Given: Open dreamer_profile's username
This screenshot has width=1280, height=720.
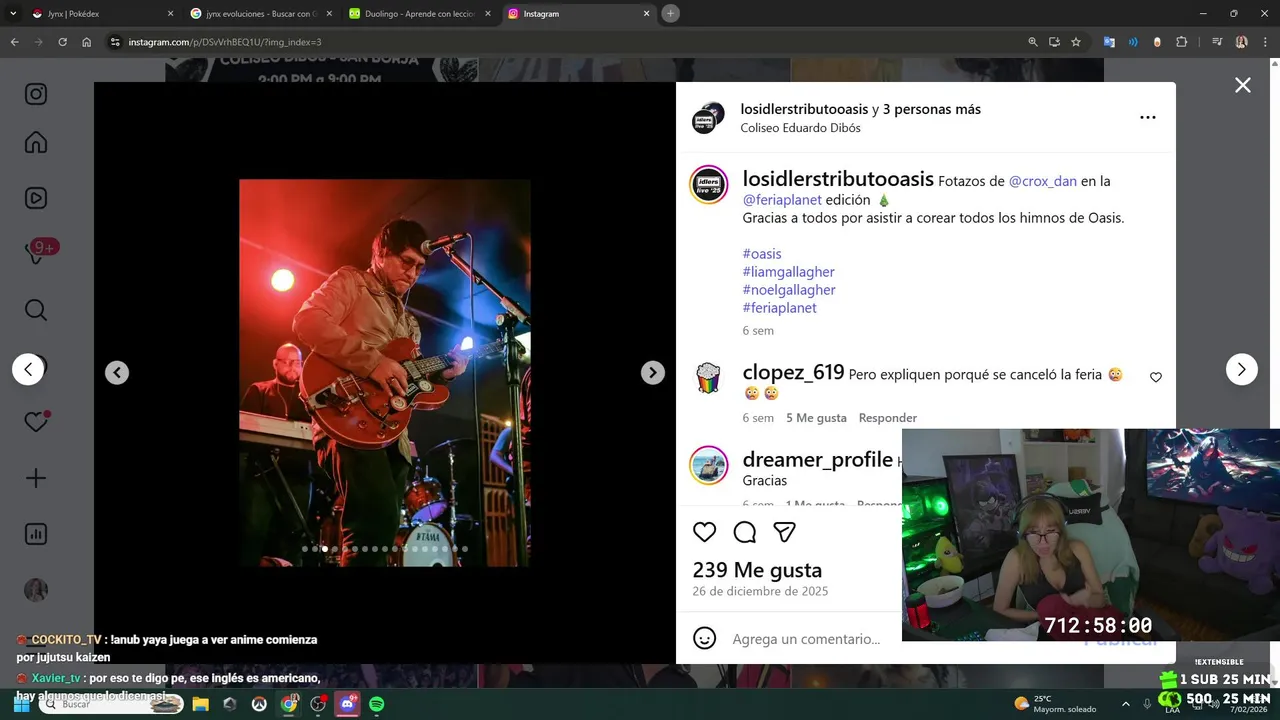Looking at the screenshot, I should coord(817,460).
